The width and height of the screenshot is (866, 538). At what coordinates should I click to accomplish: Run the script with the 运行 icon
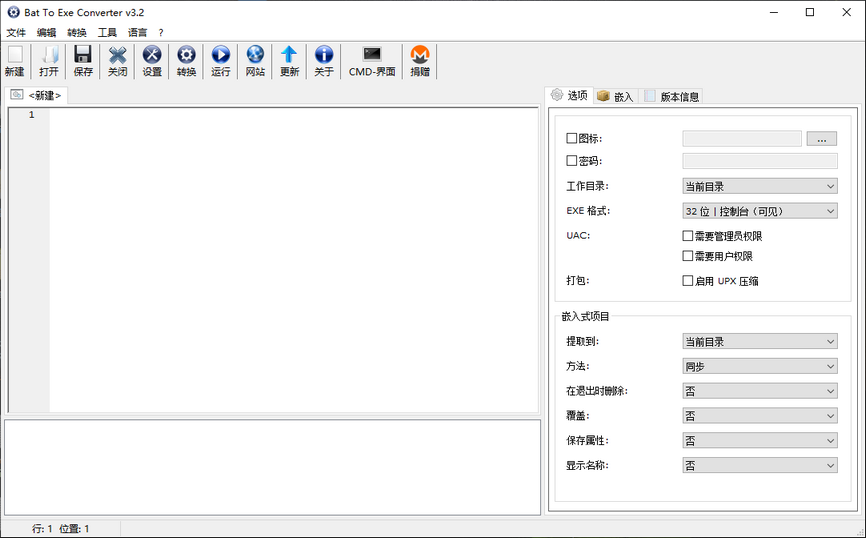[221, 56]
